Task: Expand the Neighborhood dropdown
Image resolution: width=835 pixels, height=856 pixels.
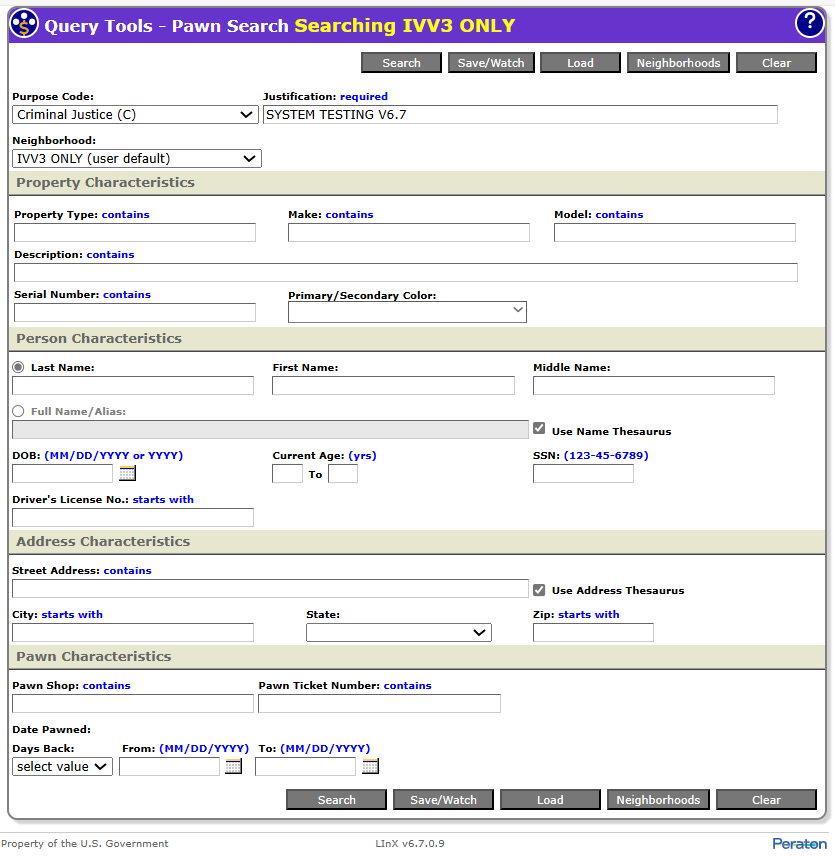Action: click(136, 158)
